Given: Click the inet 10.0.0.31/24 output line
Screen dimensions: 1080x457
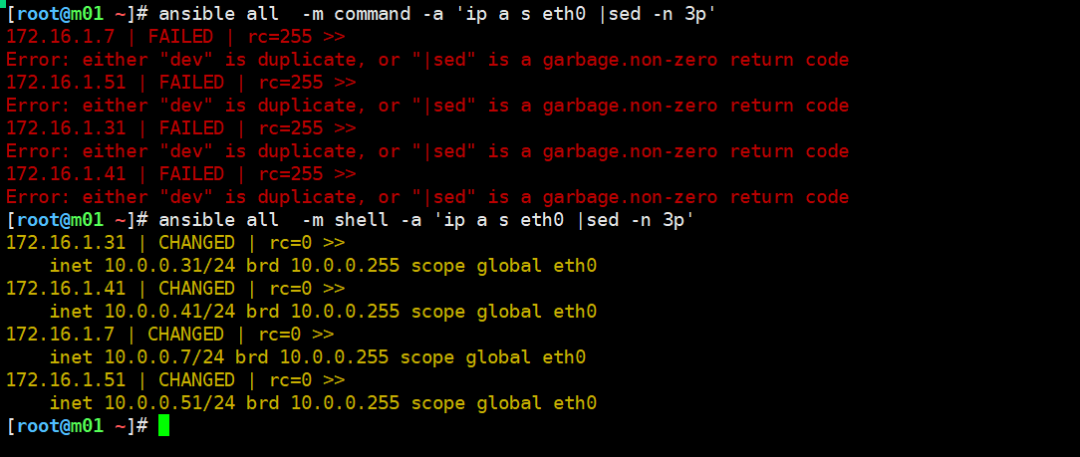Looking at the screenshot, I should (x=322, y=266).
